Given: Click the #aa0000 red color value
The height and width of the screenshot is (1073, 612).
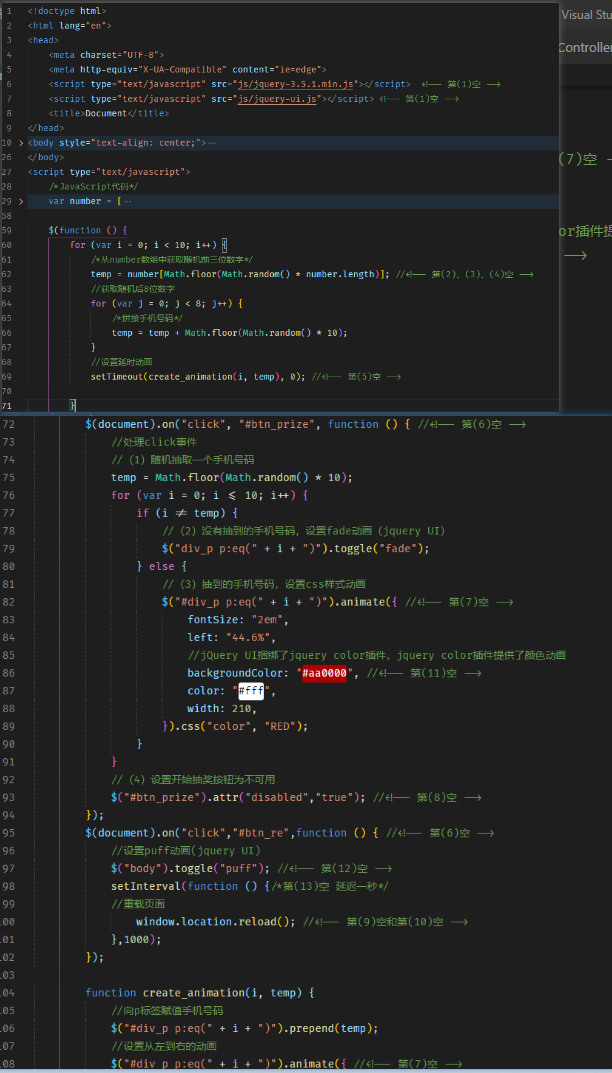Looking at the screenshot, I should (x=325, y=673).
